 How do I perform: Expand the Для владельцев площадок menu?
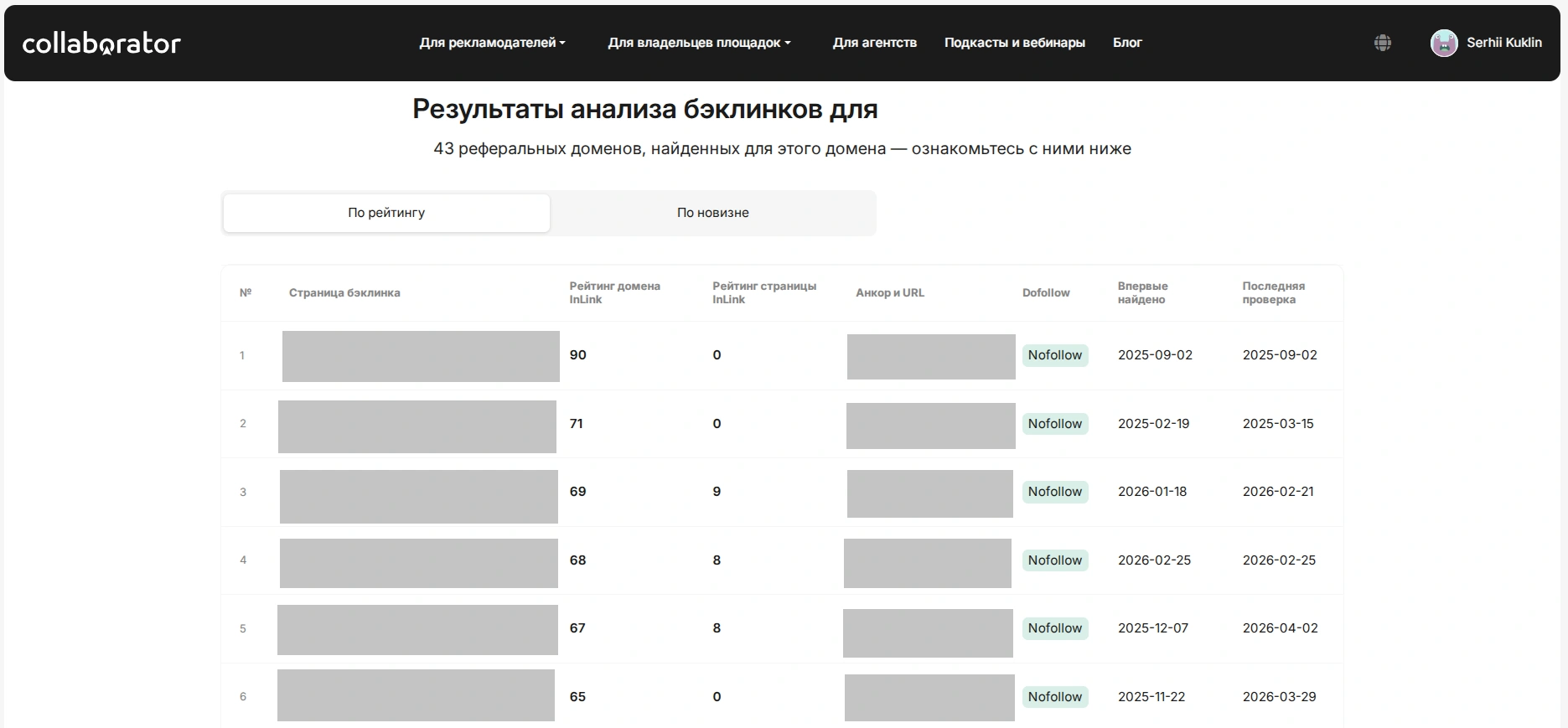699,43
